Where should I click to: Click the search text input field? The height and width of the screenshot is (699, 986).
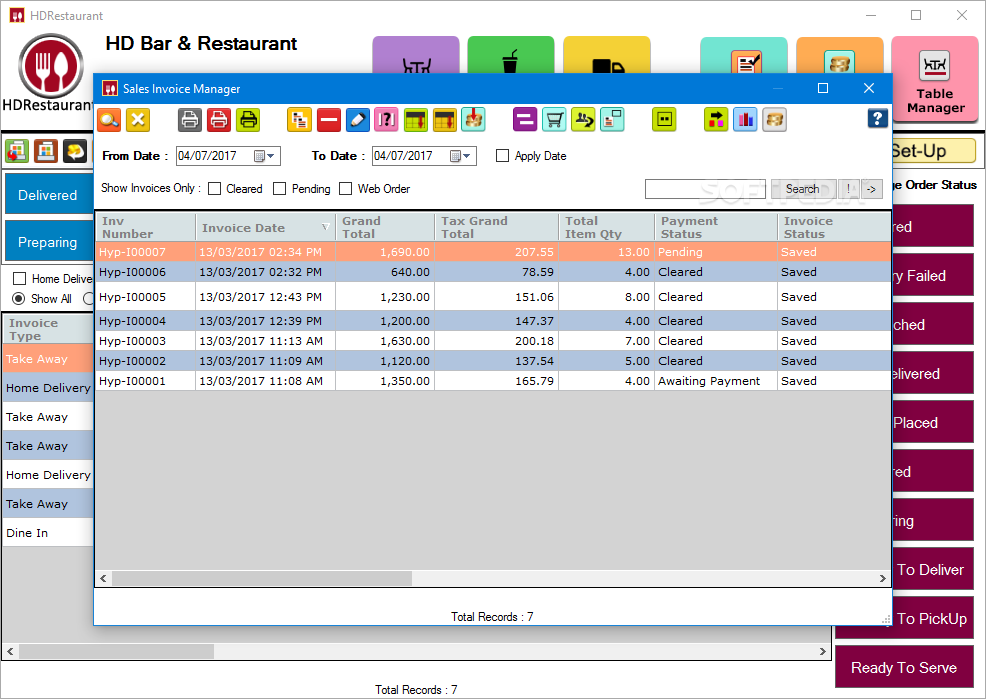[x=705, y=189]
